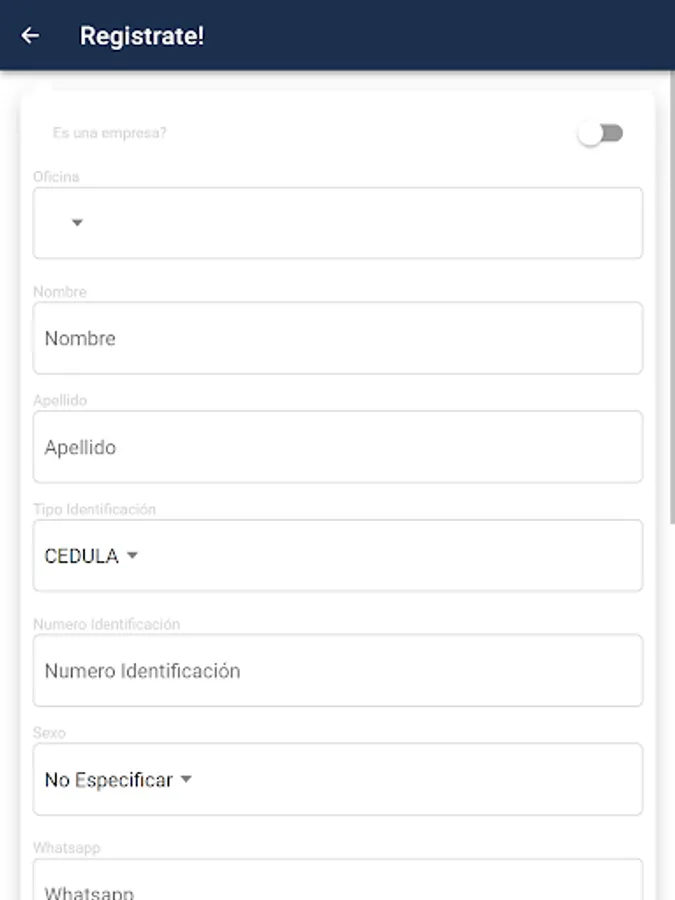Image resolution: width=675 pixels, height=900 pixels.
Task: Click the Sexo field label
Action: pyautogui.click(x=49, y=733)
